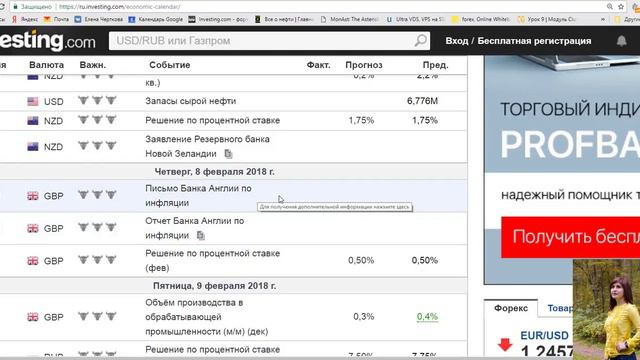The width and height of the screenshot is (640, 360).
Task: Expand hidden bookmarks chevron
Action: click(603, 19)
